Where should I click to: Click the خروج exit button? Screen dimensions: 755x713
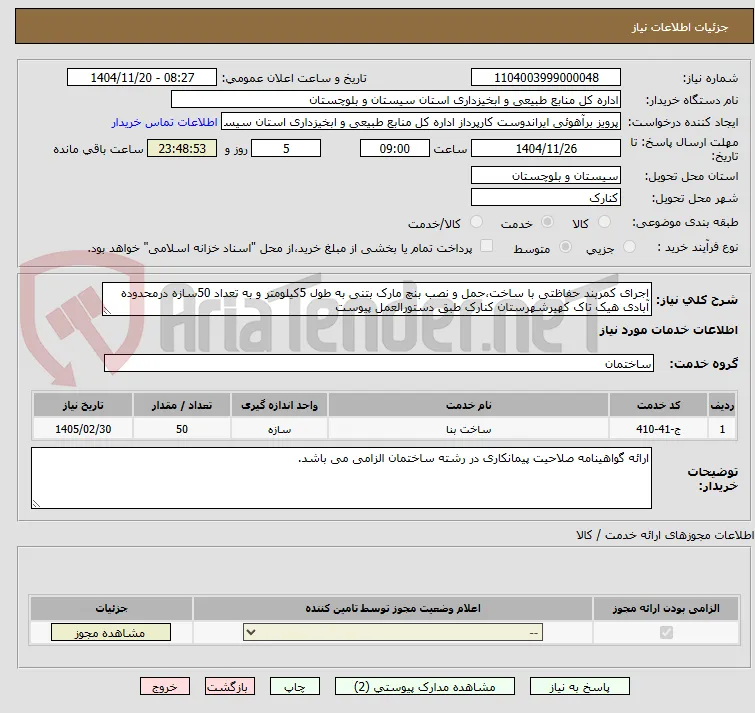tap(165, 687)
